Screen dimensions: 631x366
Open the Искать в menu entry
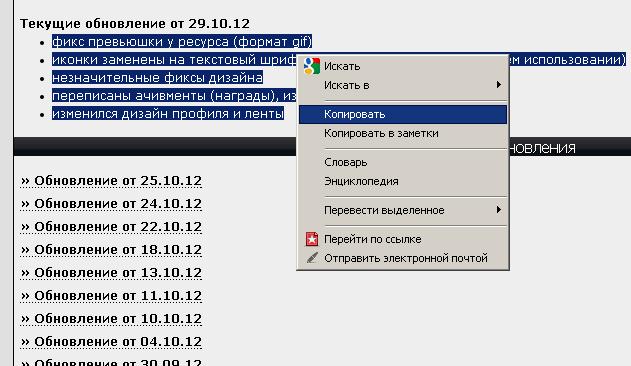click(403, 85)
